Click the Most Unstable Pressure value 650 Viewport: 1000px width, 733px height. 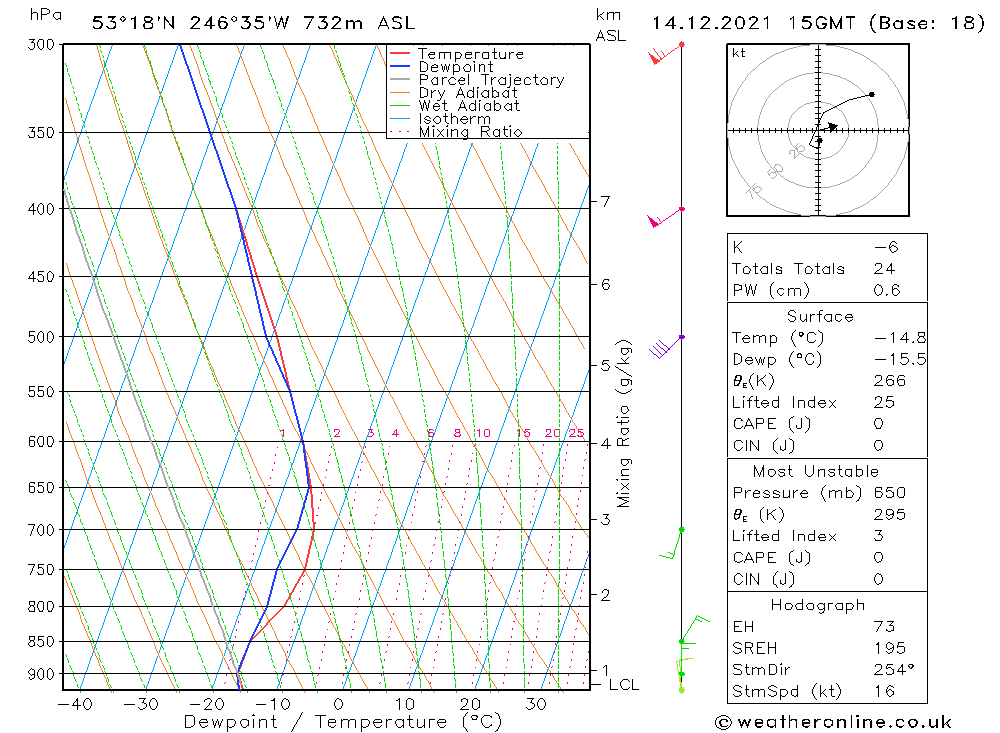coord(890,492)
